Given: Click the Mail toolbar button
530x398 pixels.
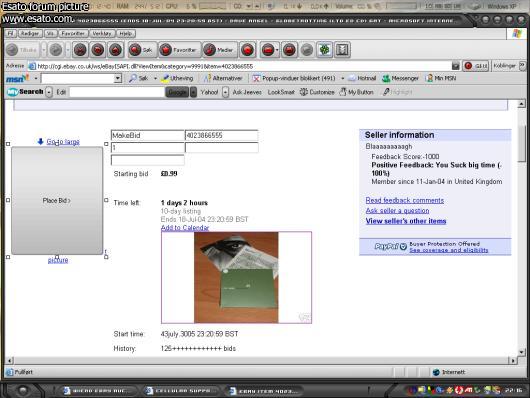Looking at the screenshot, I should pos(267,50).
